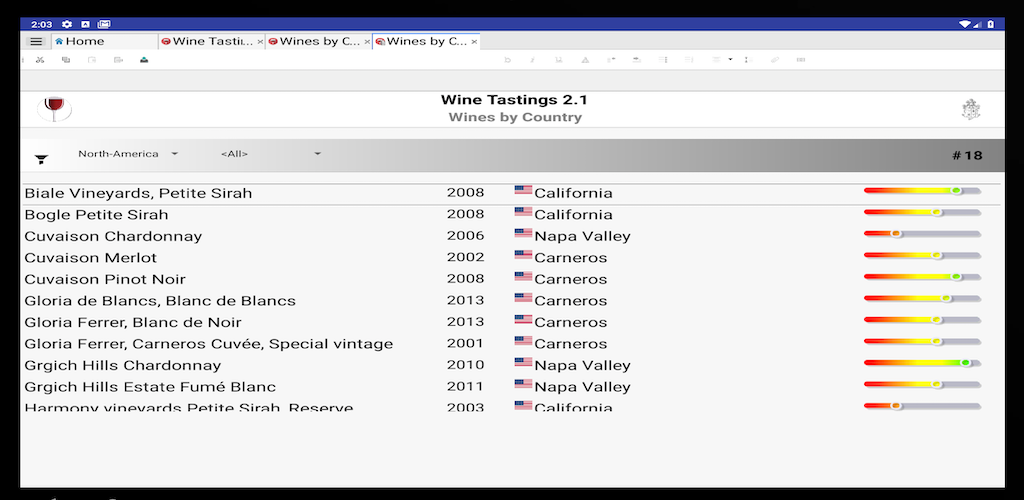Click the wine glass logo icon
Image resolution: width=1024 pixels, height=500 pixels.
pos(54,108)
